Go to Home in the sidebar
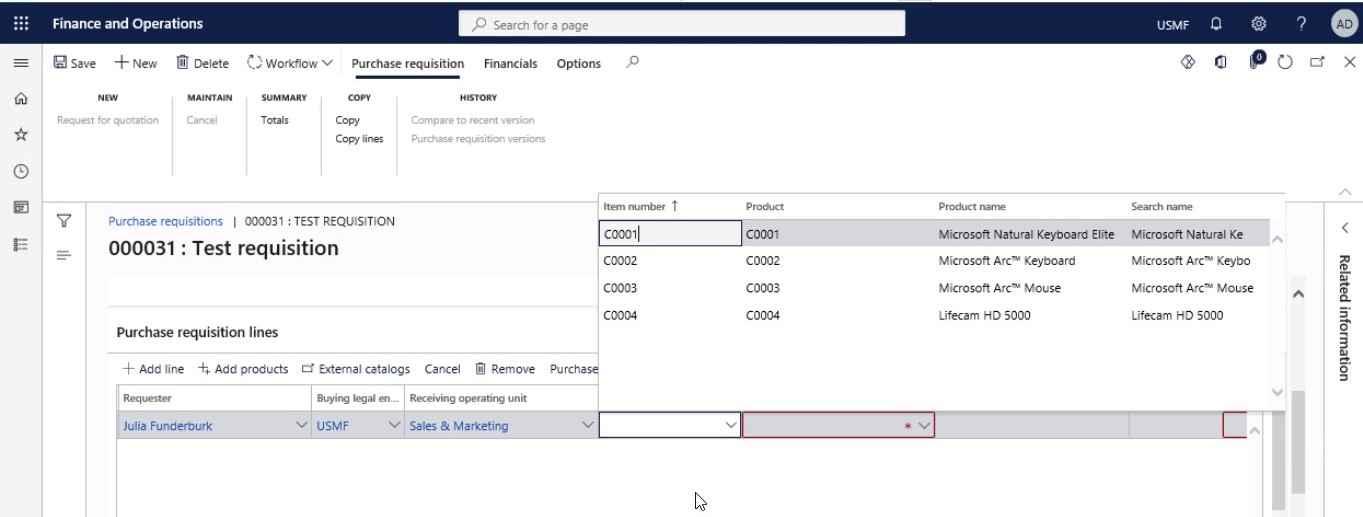This screenshot has width=1363, height=517. 20,99
